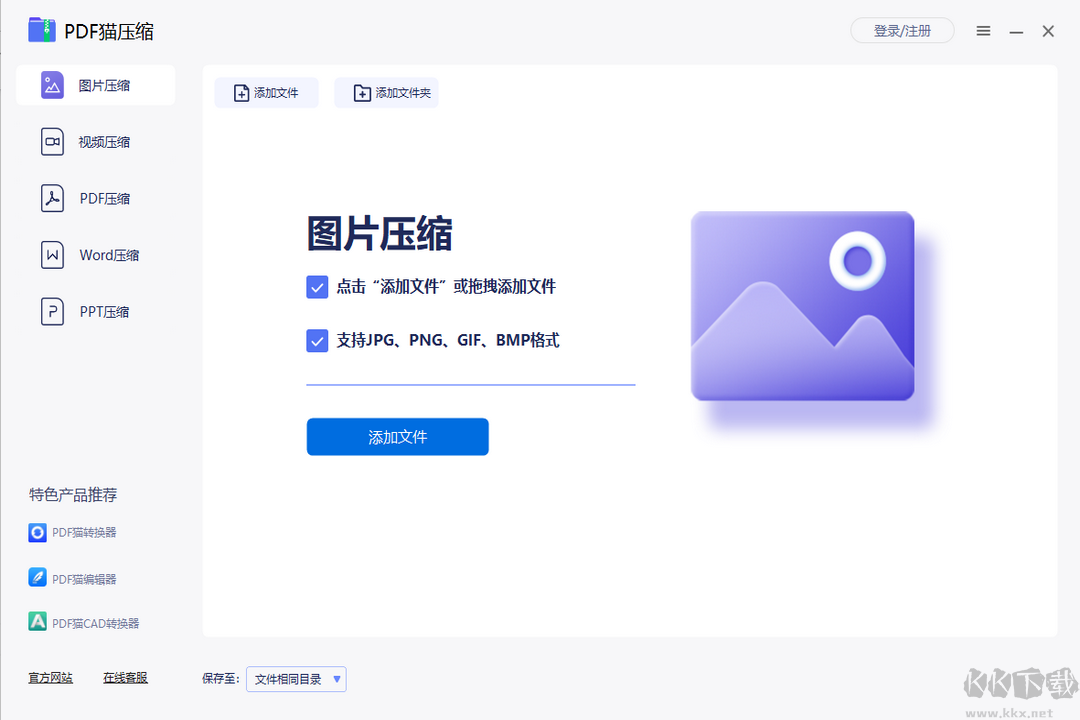Select the PDF压缩 tab in sidebar
Viewport: 1080px width, 720px height.
(94, 198)
